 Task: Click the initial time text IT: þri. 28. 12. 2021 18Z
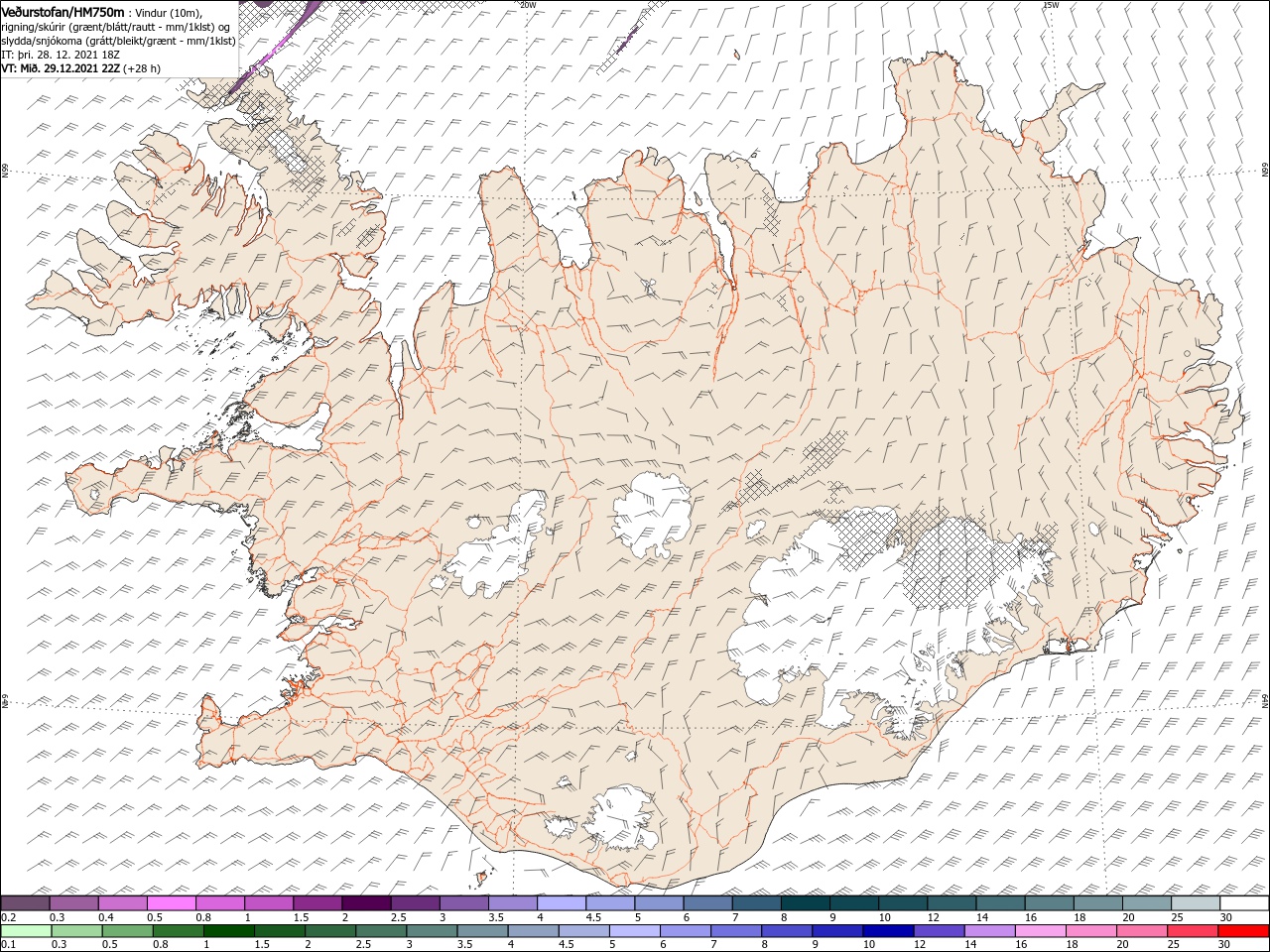pos(61,55)
